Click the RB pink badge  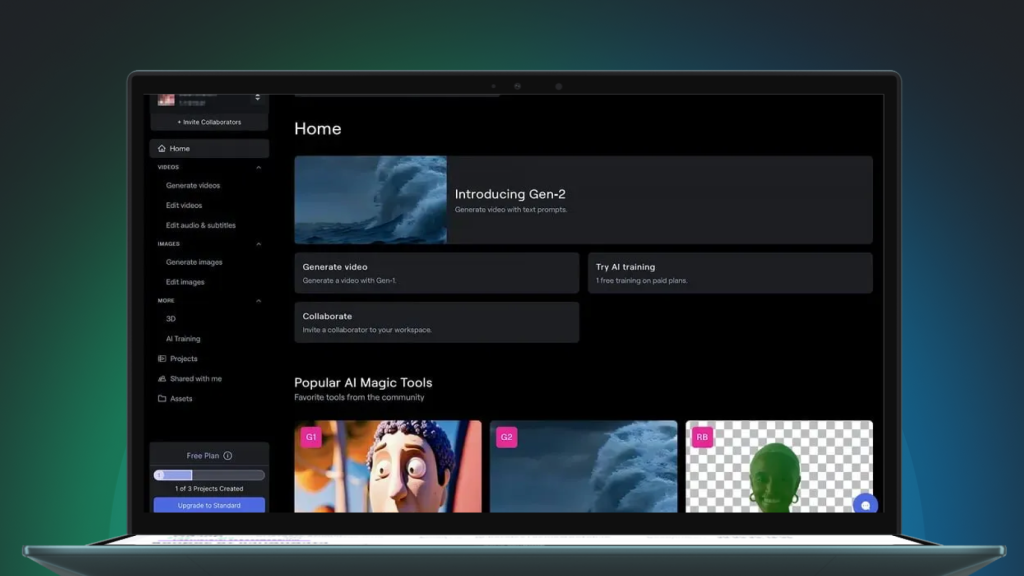(702, 437)
